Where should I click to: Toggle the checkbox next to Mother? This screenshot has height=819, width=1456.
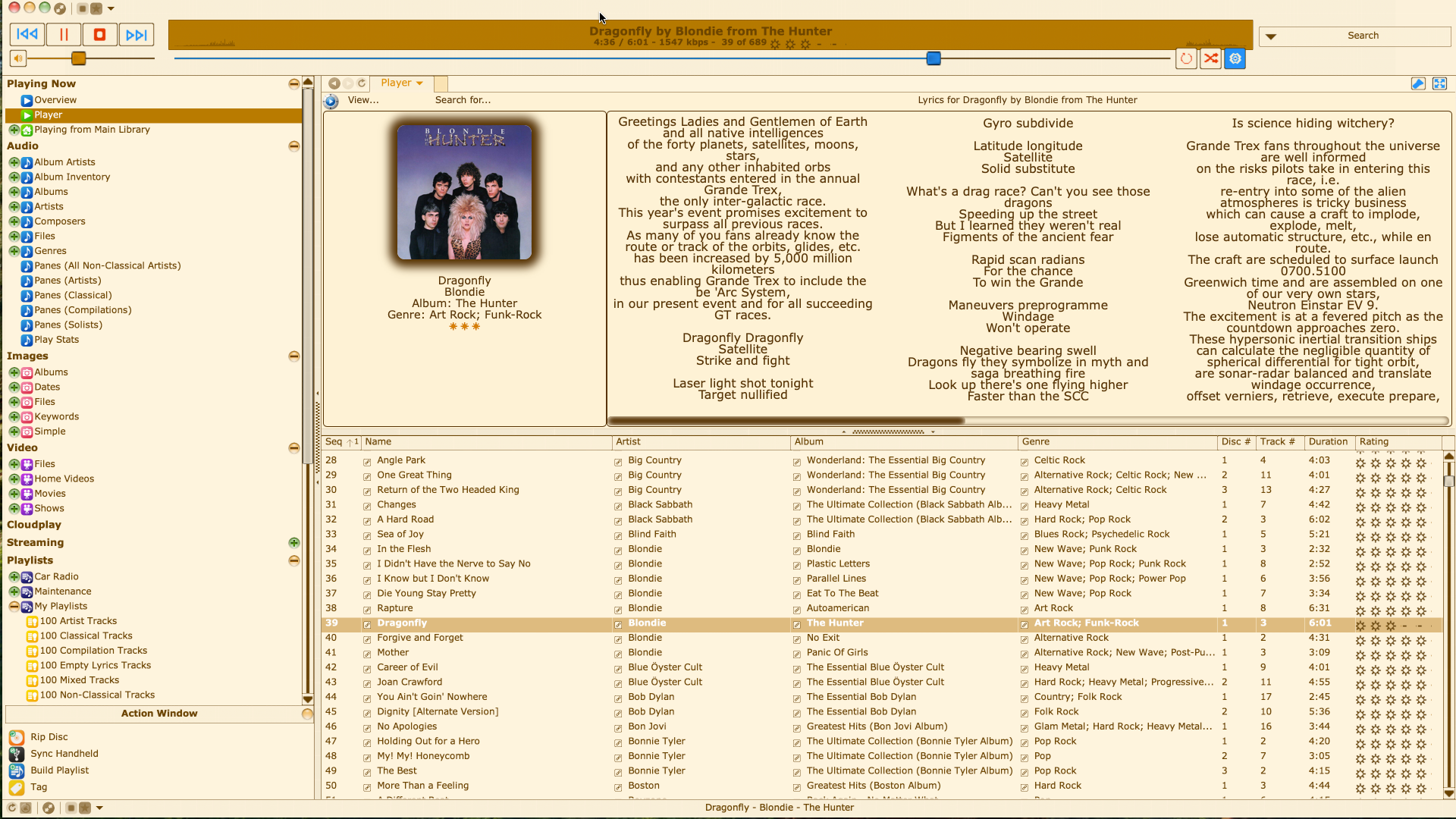[367, 654]
